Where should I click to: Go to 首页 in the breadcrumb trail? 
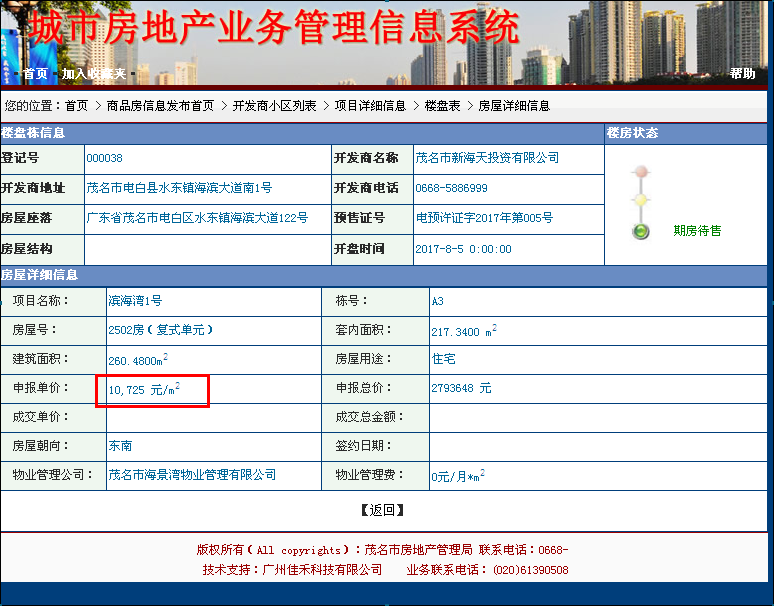click(76, 106)
